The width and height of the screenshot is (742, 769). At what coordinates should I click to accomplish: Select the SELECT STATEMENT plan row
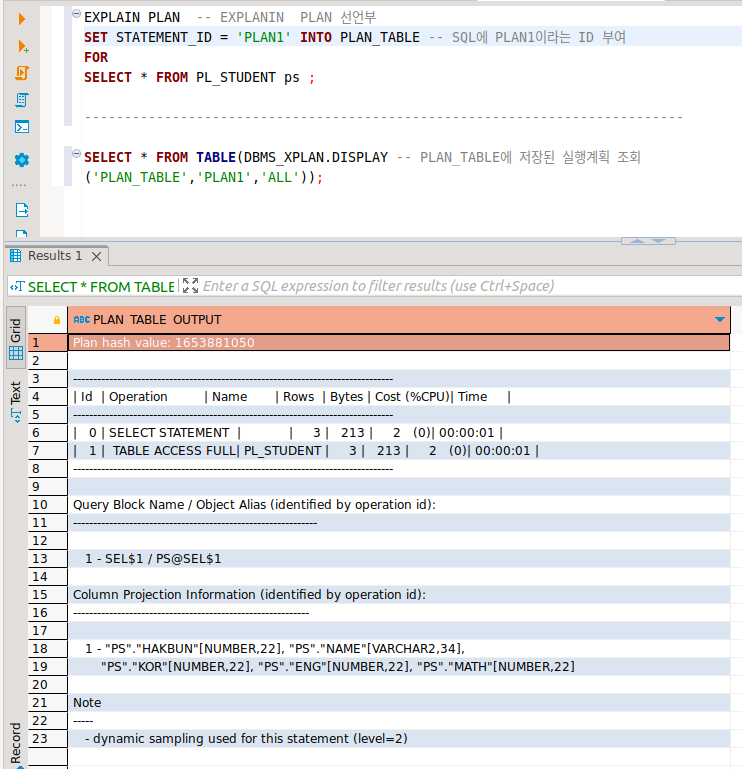(x=399, y=433)
